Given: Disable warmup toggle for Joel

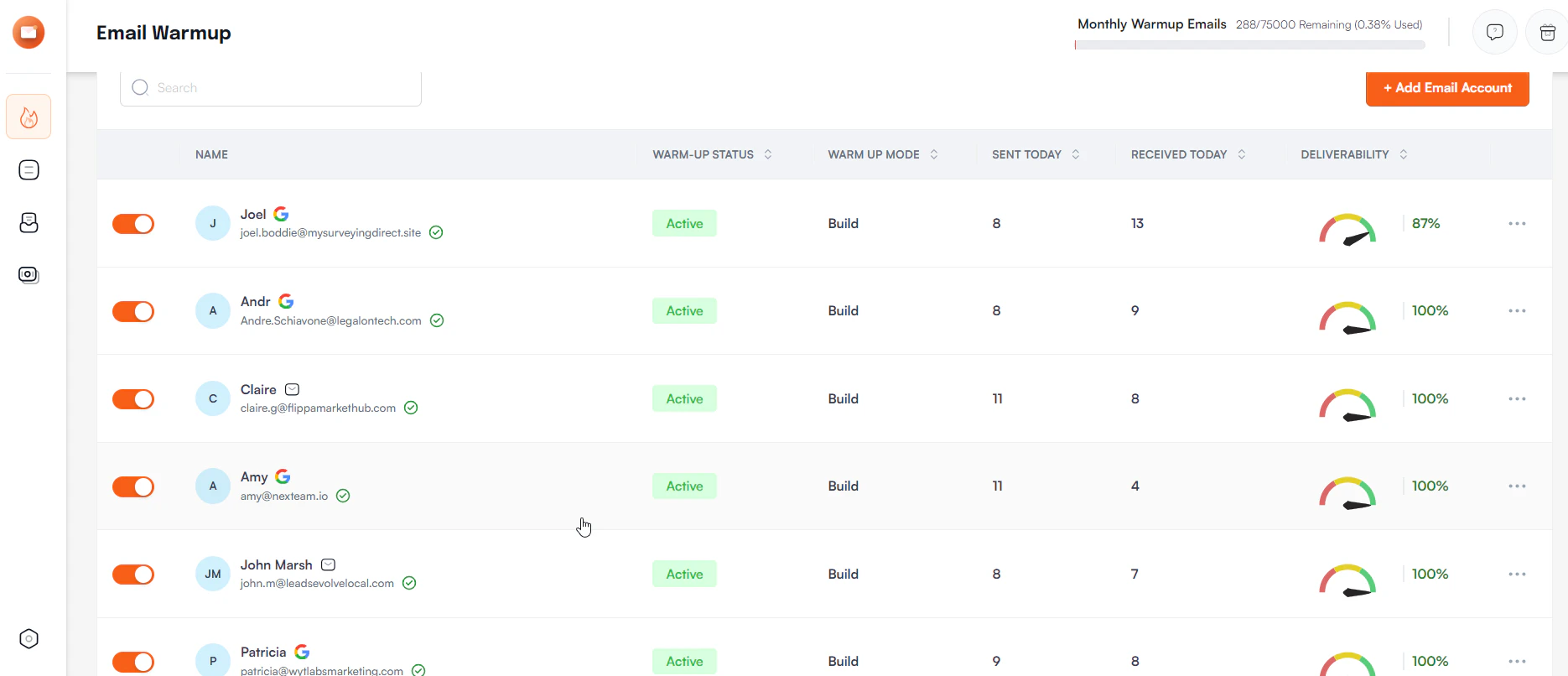Looking at the screenshot, I should coord(133,224).
